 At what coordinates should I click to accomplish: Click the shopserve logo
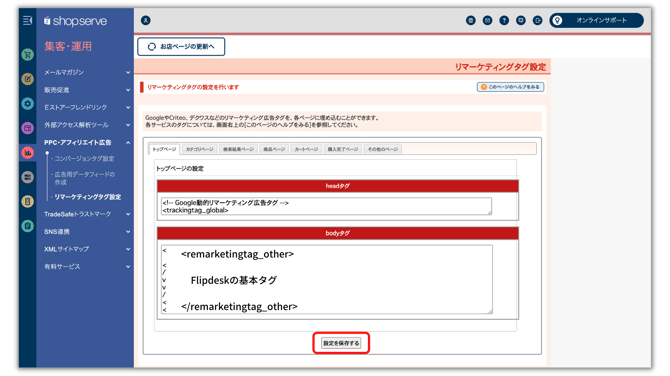[76, 21]
